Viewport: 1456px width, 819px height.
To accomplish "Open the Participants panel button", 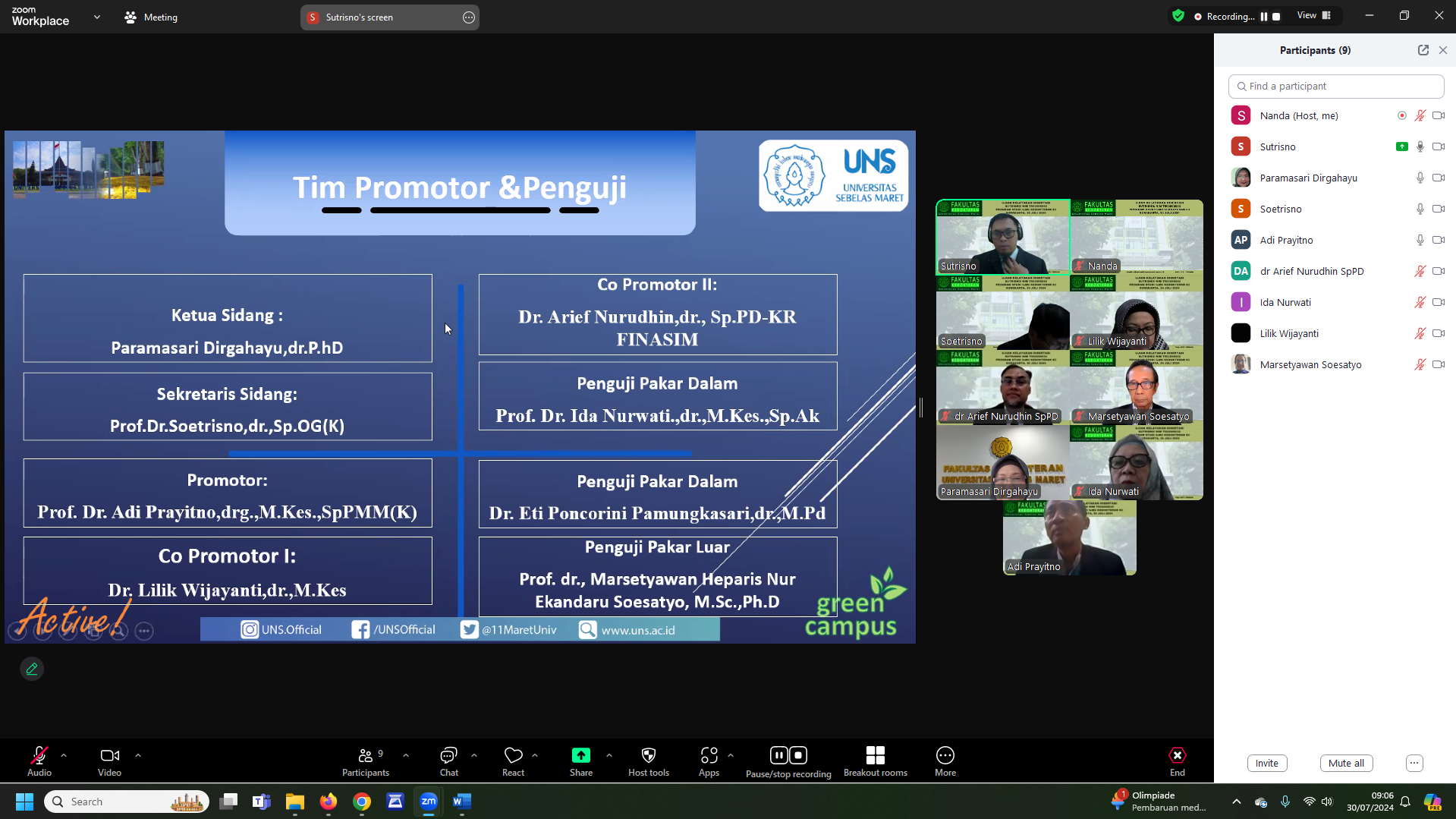I will click(x=366, y=761).
